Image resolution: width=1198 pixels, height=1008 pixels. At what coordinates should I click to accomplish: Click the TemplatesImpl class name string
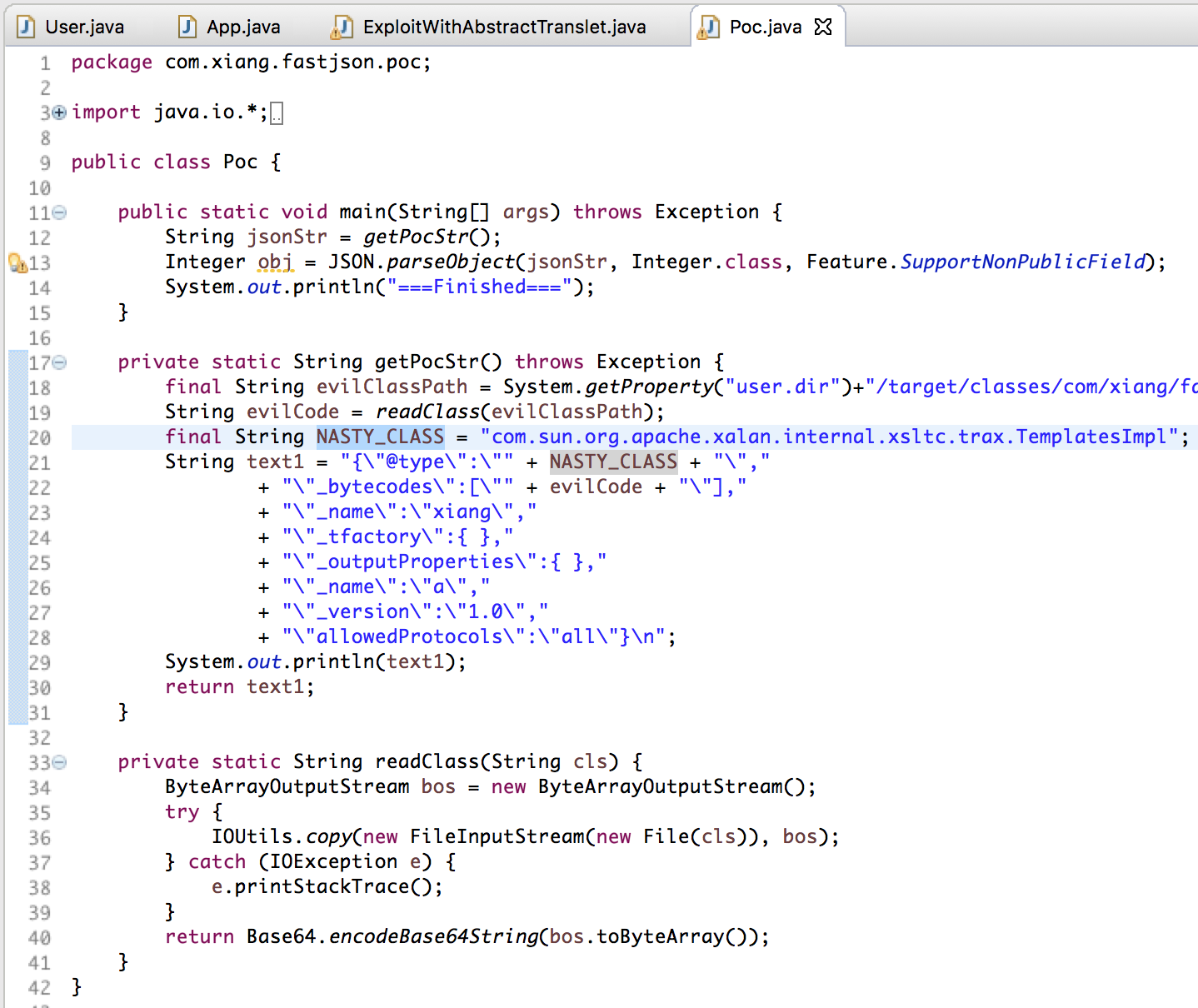click(830, 437)
